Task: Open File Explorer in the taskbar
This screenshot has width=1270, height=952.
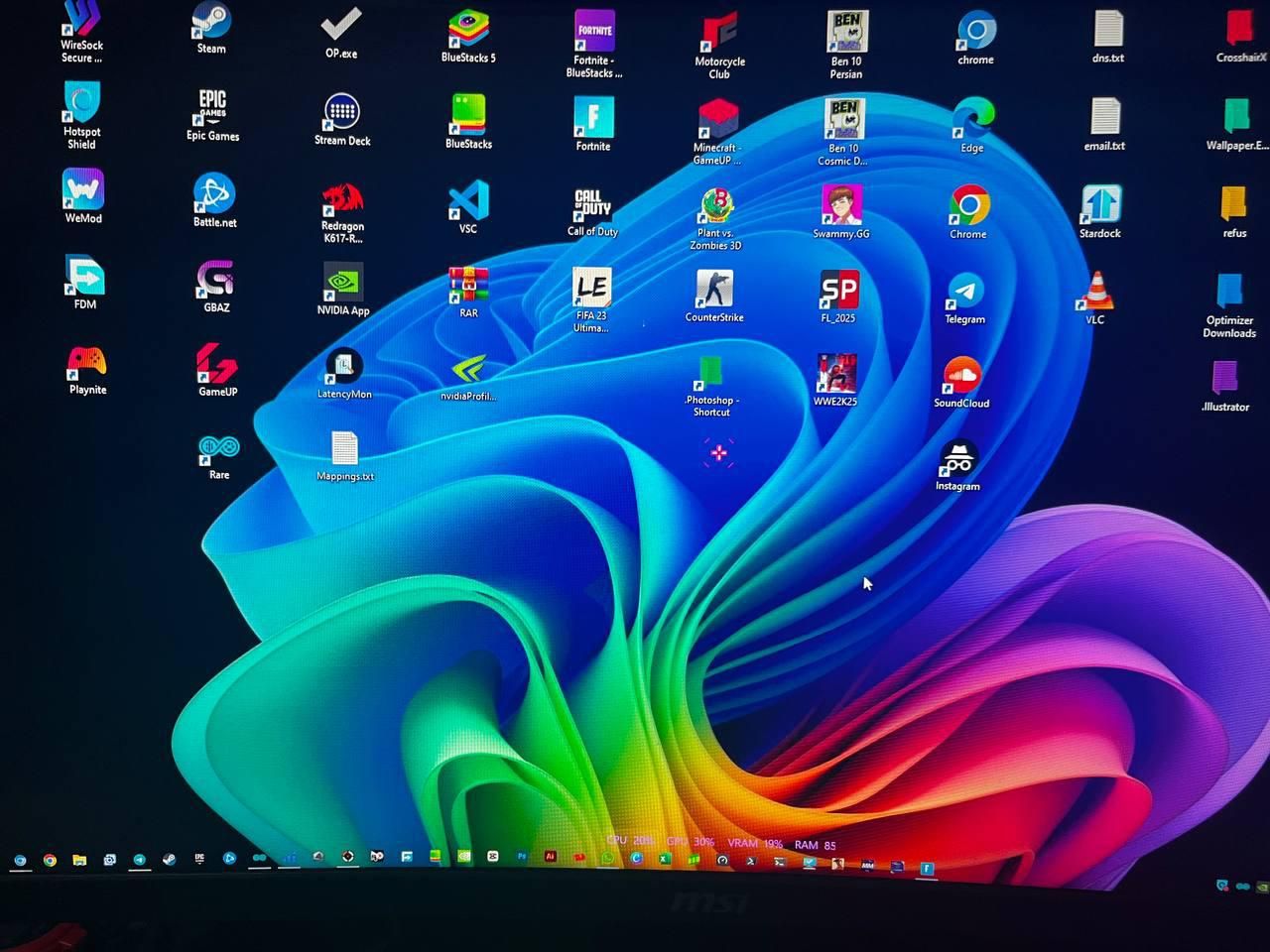Action: (x=79, y=860)
